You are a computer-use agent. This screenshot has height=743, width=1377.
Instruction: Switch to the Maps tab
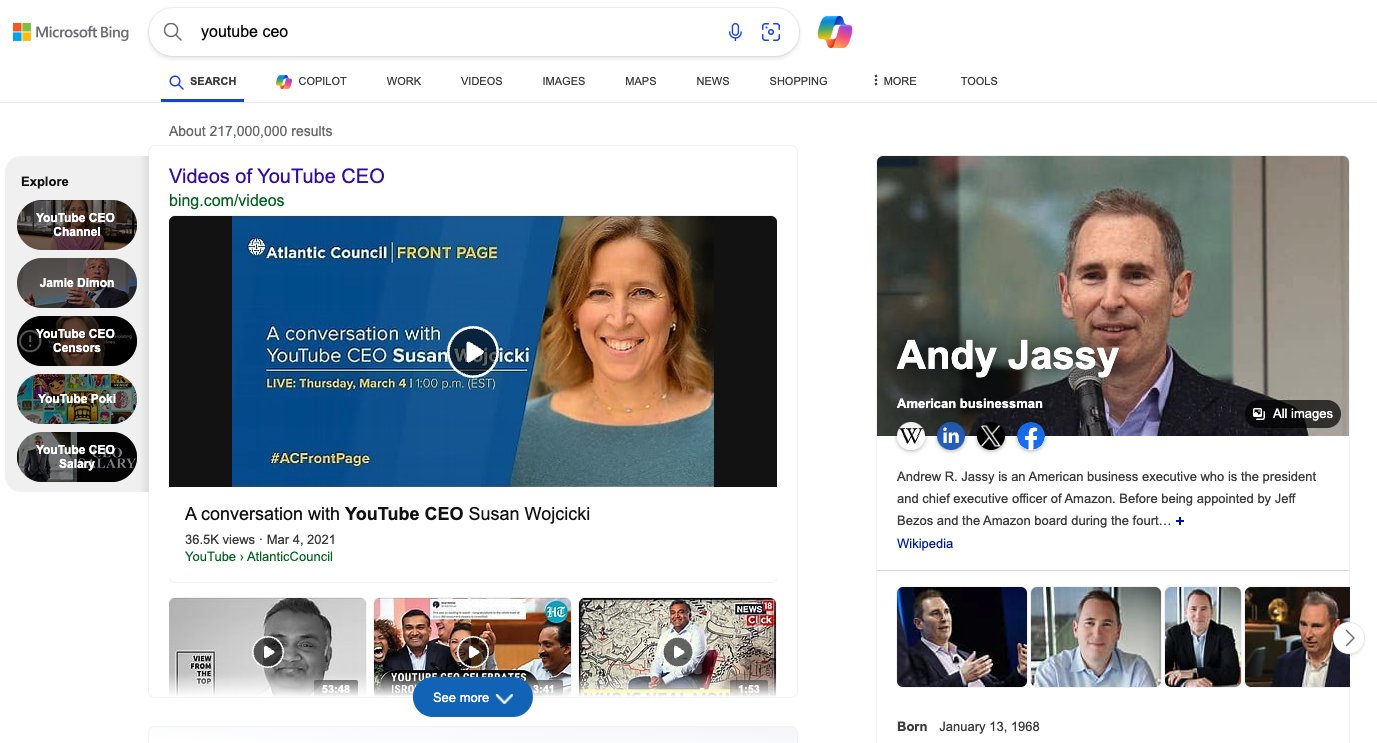pos(641,81)
